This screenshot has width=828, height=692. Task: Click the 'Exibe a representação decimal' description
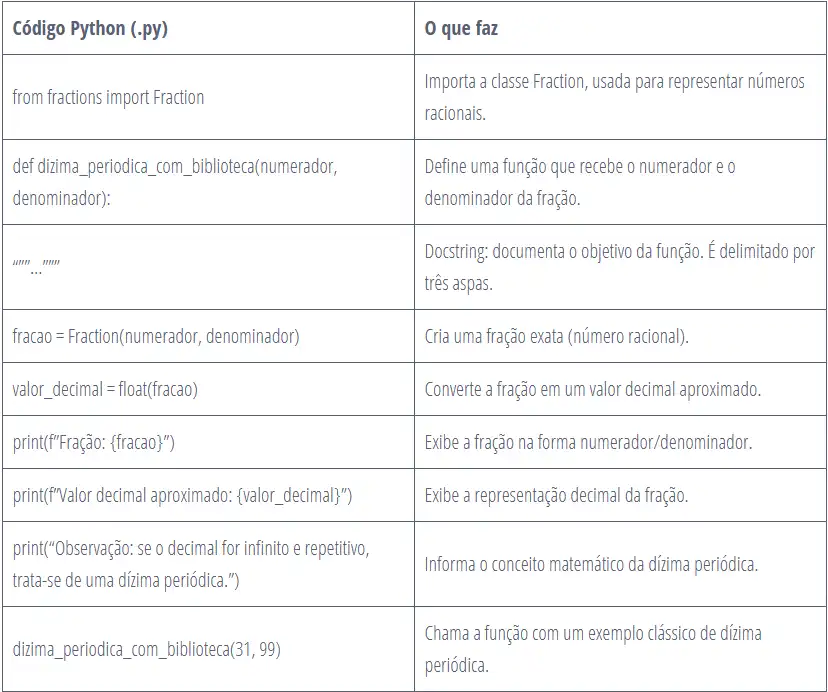[x=556, y=495]
